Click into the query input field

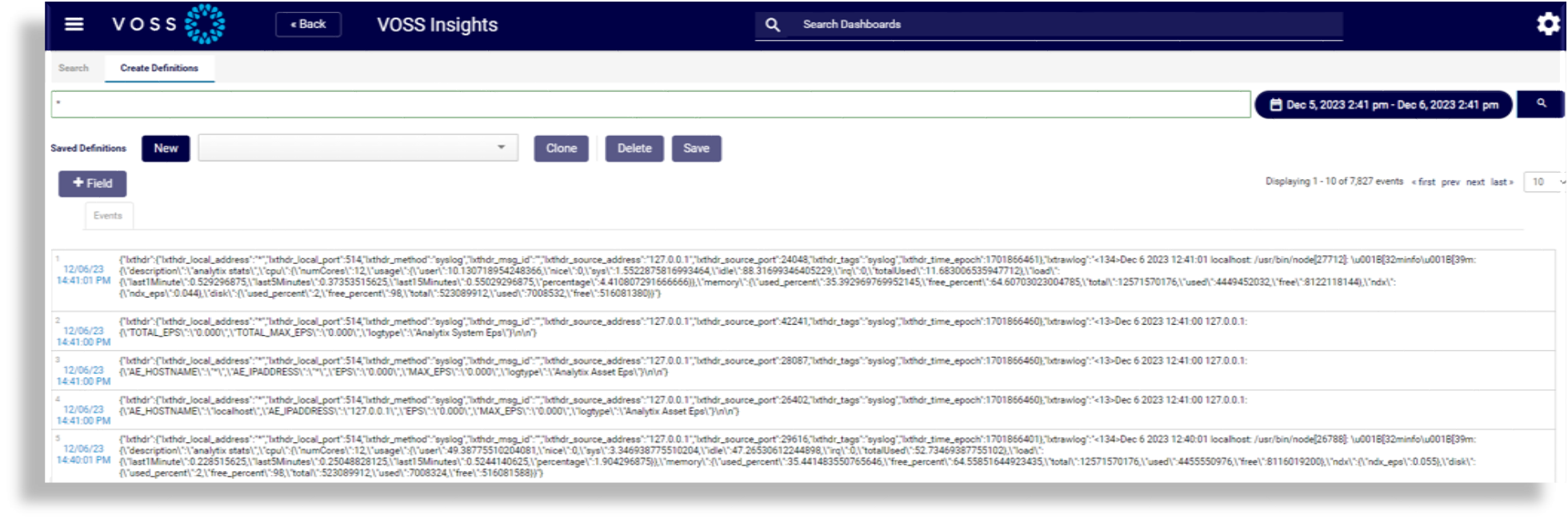click(650, 104)
